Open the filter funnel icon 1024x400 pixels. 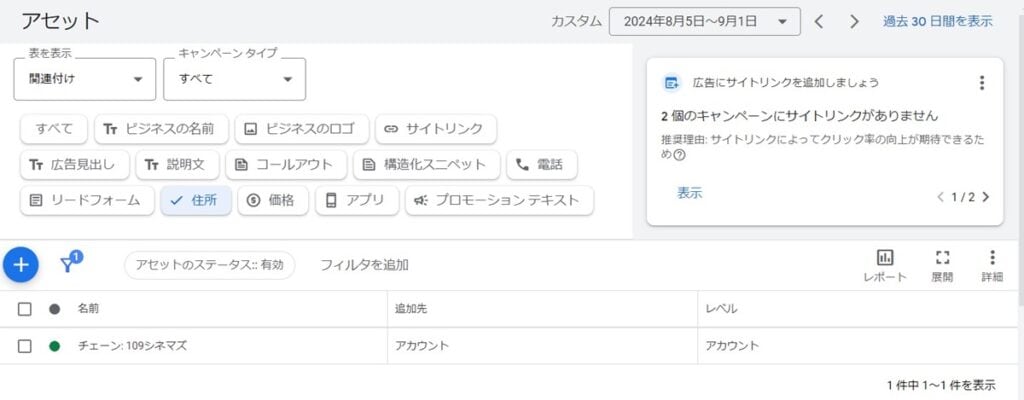pos(70,263)
